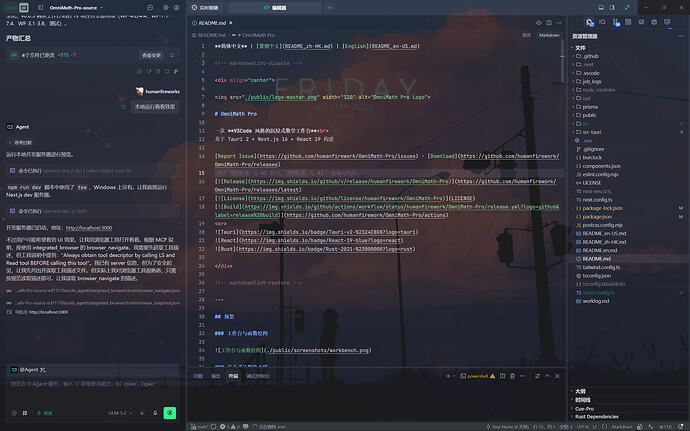
Task: Click the thumbs-up icon under the summary
Action: [140, 71]
